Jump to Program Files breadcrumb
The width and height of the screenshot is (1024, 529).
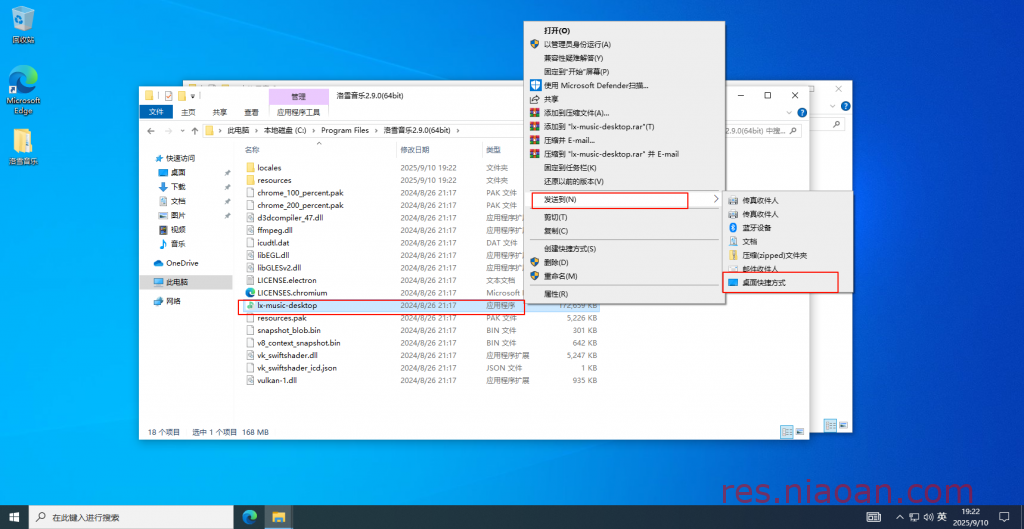pos(345,131)
